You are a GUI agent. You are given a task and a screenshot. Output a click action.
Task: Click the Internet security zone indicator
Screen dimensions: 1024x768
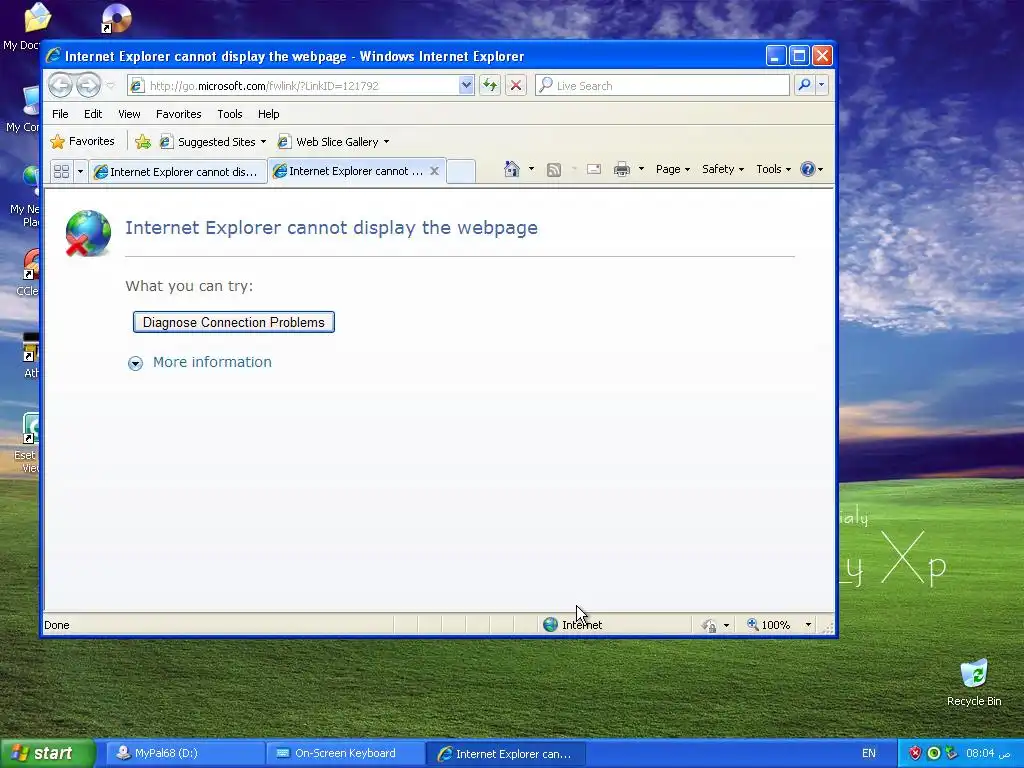(573, 625)
